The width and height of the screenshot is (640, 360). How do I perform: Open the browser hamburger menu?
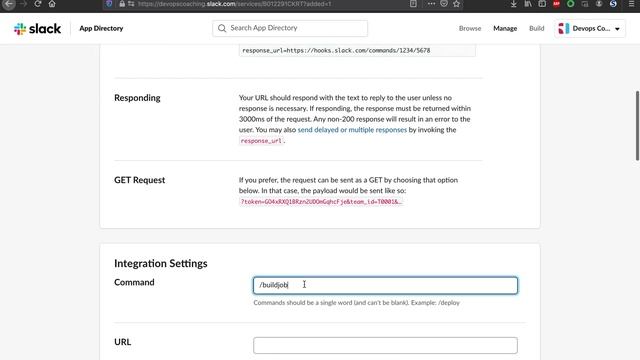[631, 4]
